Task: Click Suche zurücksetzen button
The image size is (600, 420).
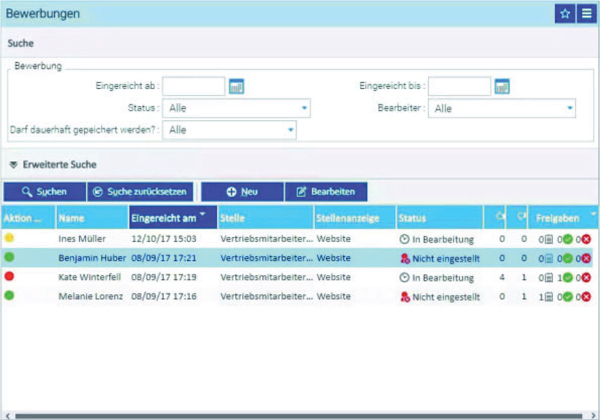Action: pyautogui.click(x=140, y=192)
